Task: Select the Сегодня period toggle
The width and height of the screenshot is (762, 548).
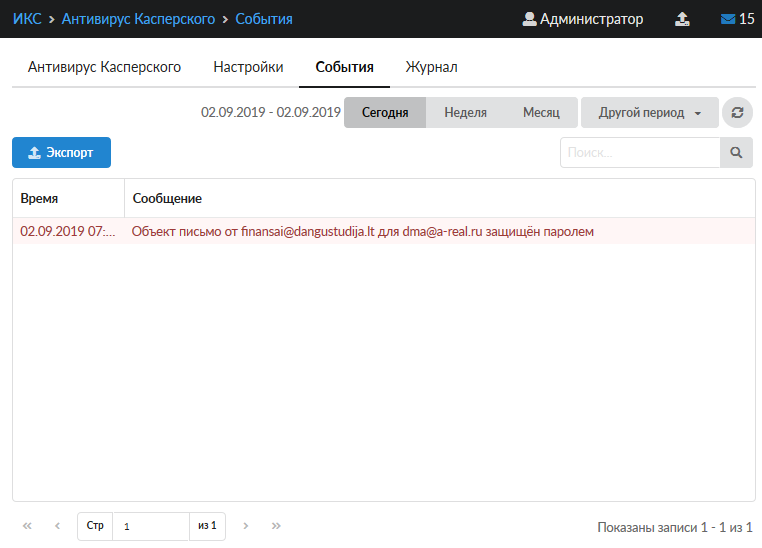Action: (385, 113)
